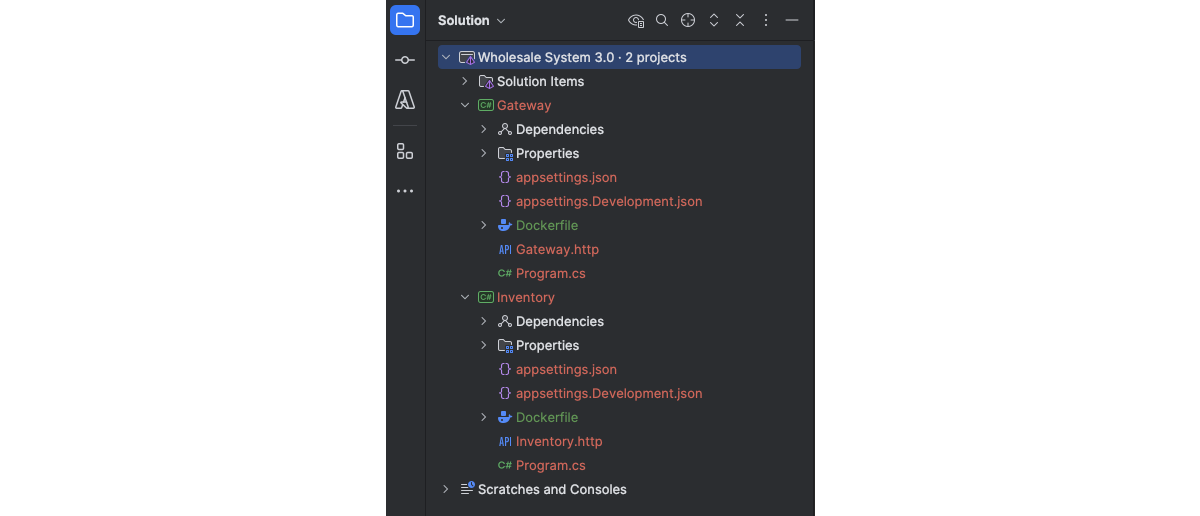Select Wholesale System 3.0 solution row
Screen dimensions: 1200x516
click(x=619, y=57)
